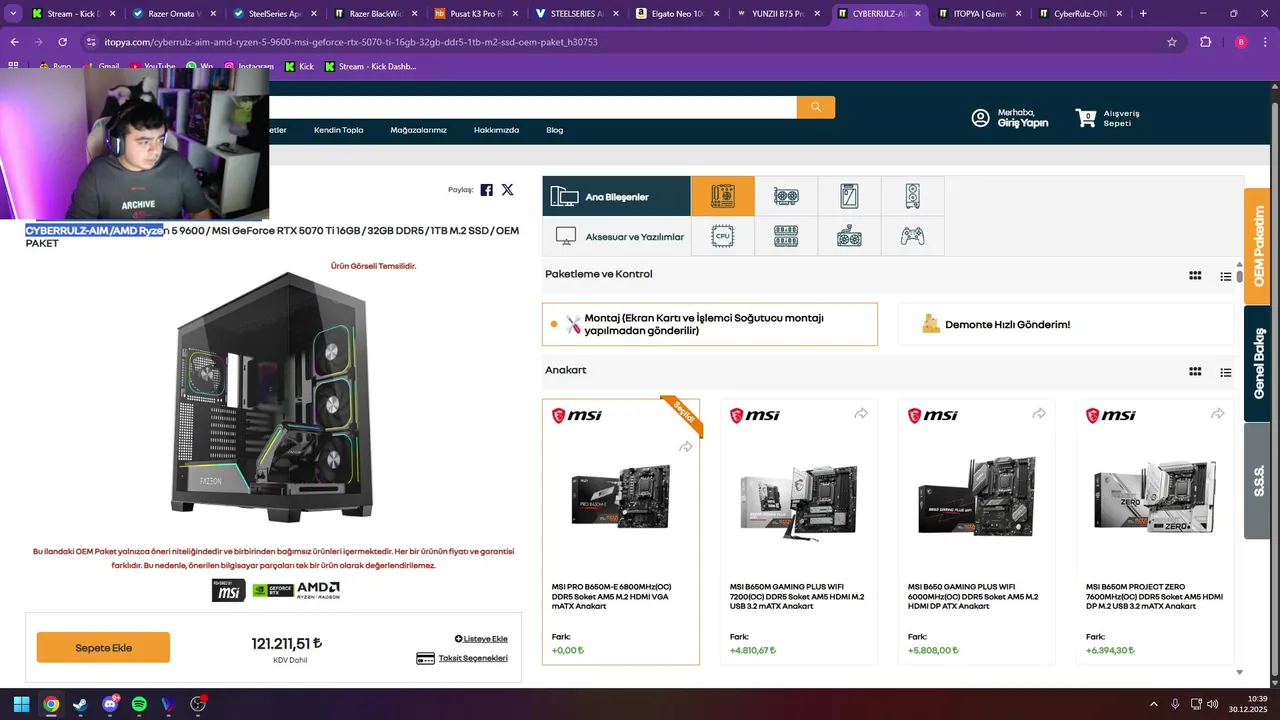1280x720 pixels.
Task: Bookmark this page with the star icon
Action: pos(1172,42)
